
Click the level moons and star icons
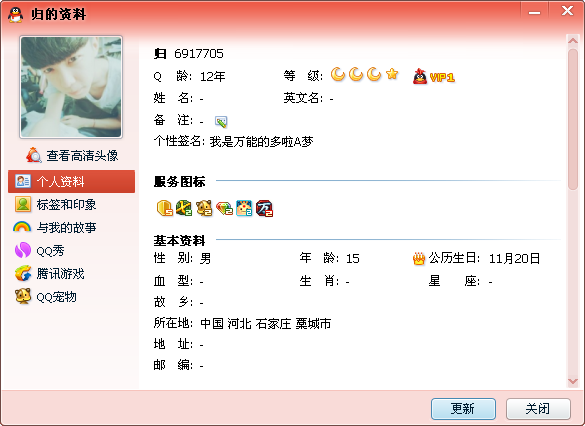click(x=365, y=75)
